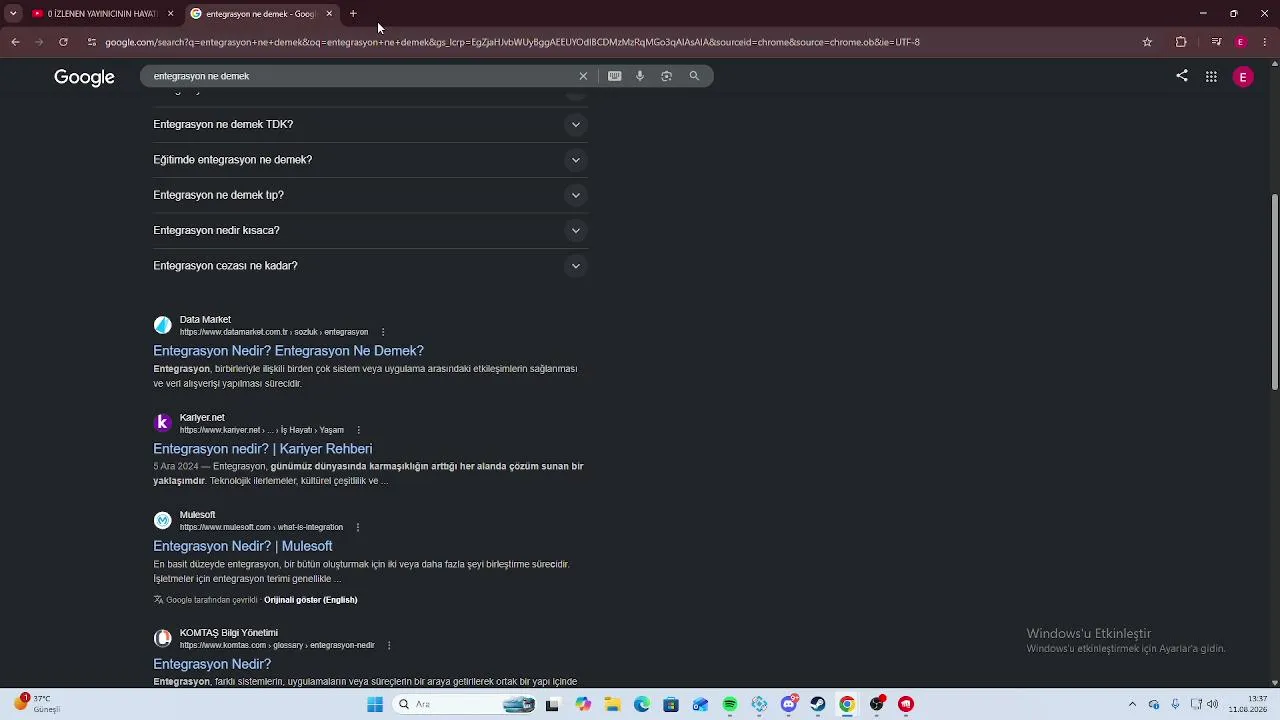Click the Google logo
Viewport: 1280px width, 720px height.
84,77
